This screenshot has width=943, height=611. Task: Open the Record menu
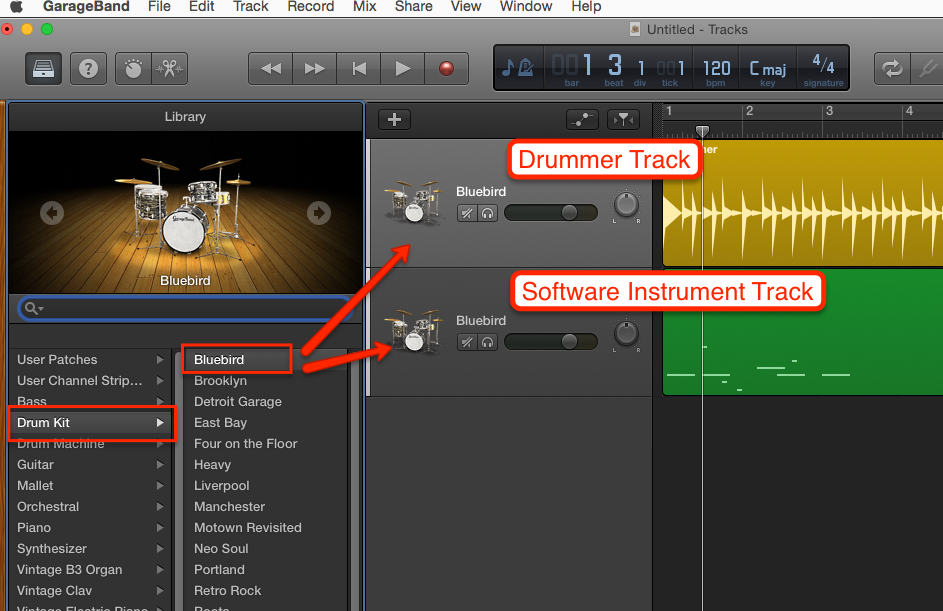[310, 7]
